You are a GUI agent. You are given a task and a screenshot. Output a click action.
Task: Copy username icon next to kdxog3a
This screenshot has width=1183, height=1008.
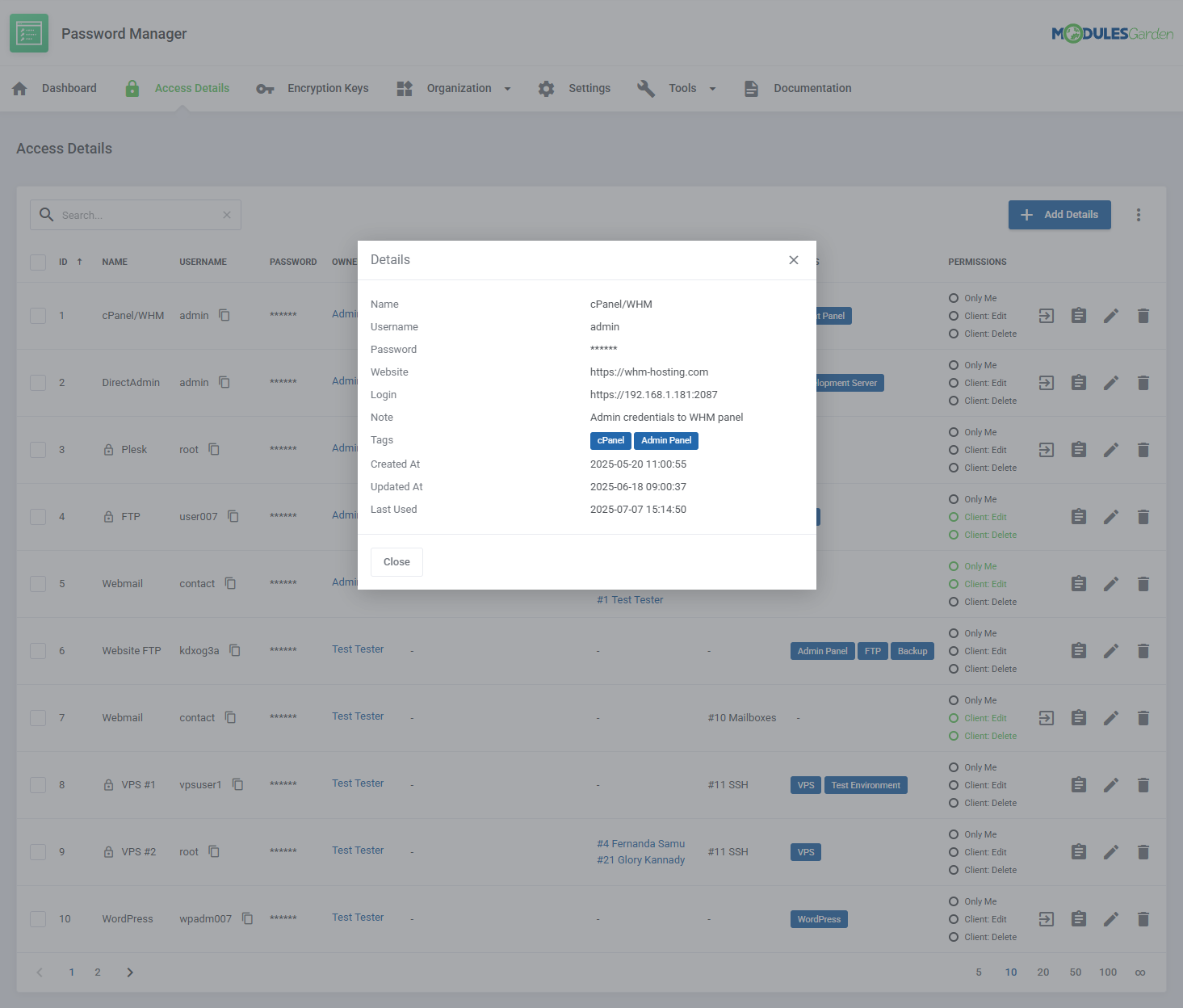tap(235, 650)
